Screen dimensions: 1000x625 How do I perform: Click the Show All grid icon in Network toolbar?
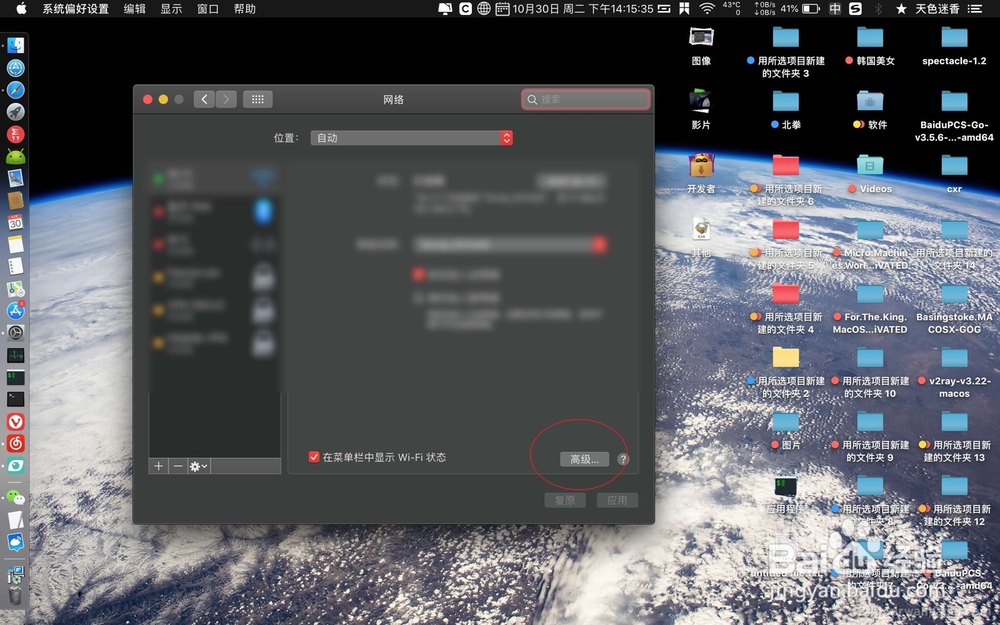coord(257,98)
